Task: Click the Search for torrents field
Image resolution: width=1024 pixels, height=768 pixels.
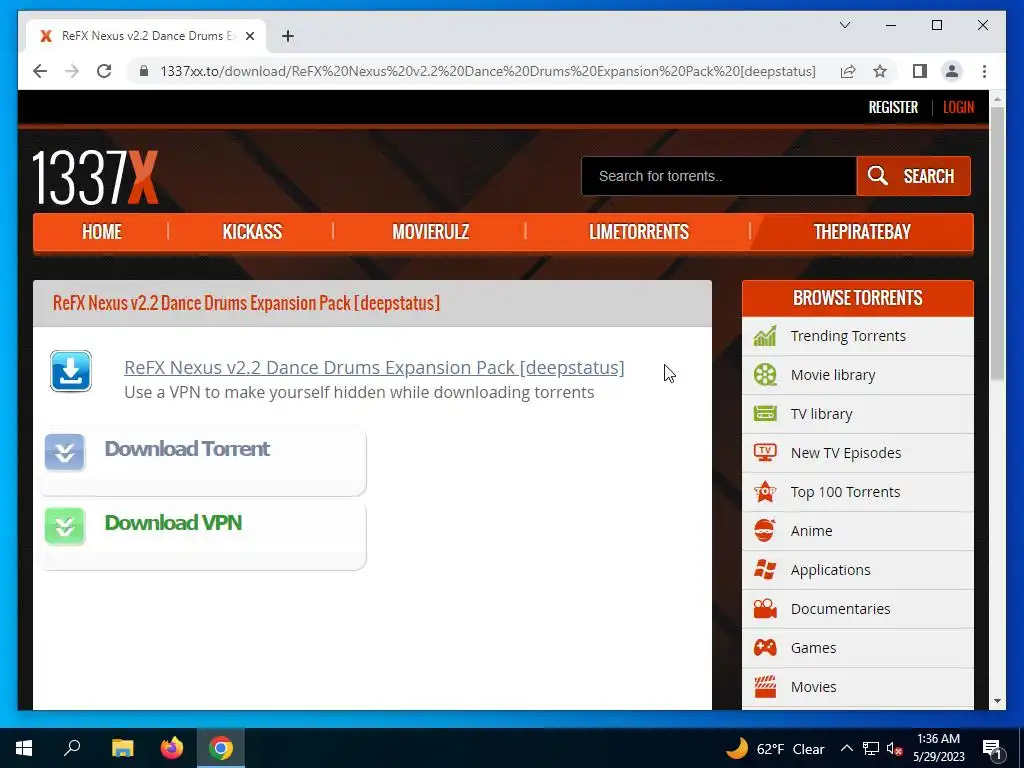Action: tap(718, 176)
